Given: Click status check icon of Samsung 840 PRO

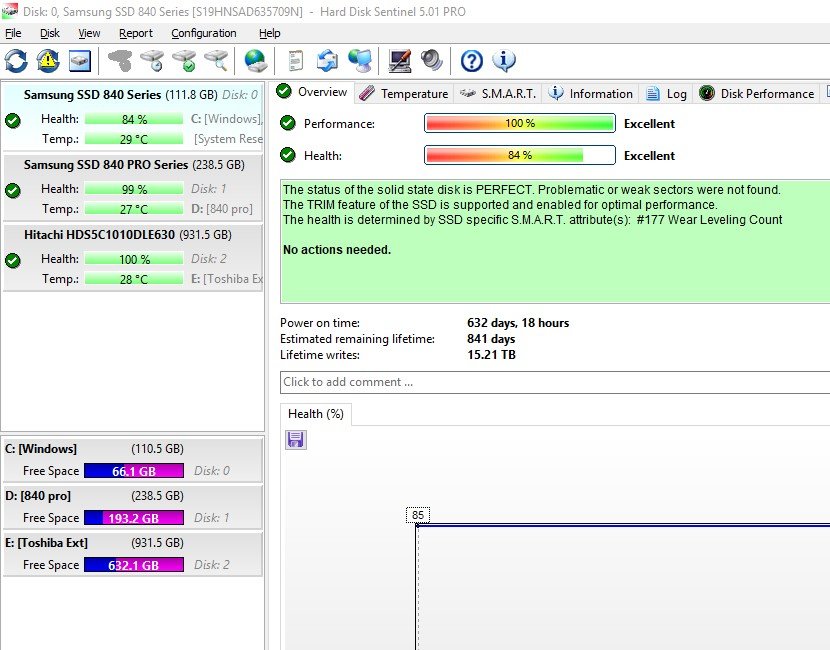Looking at the screenshot, I should [x=13, y=191].
